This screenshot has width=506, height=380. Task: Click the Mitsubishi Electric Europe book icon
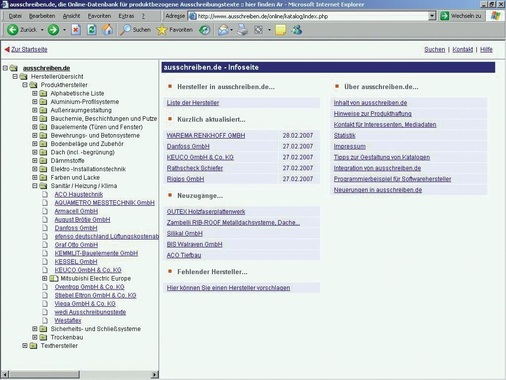[54, 278]
